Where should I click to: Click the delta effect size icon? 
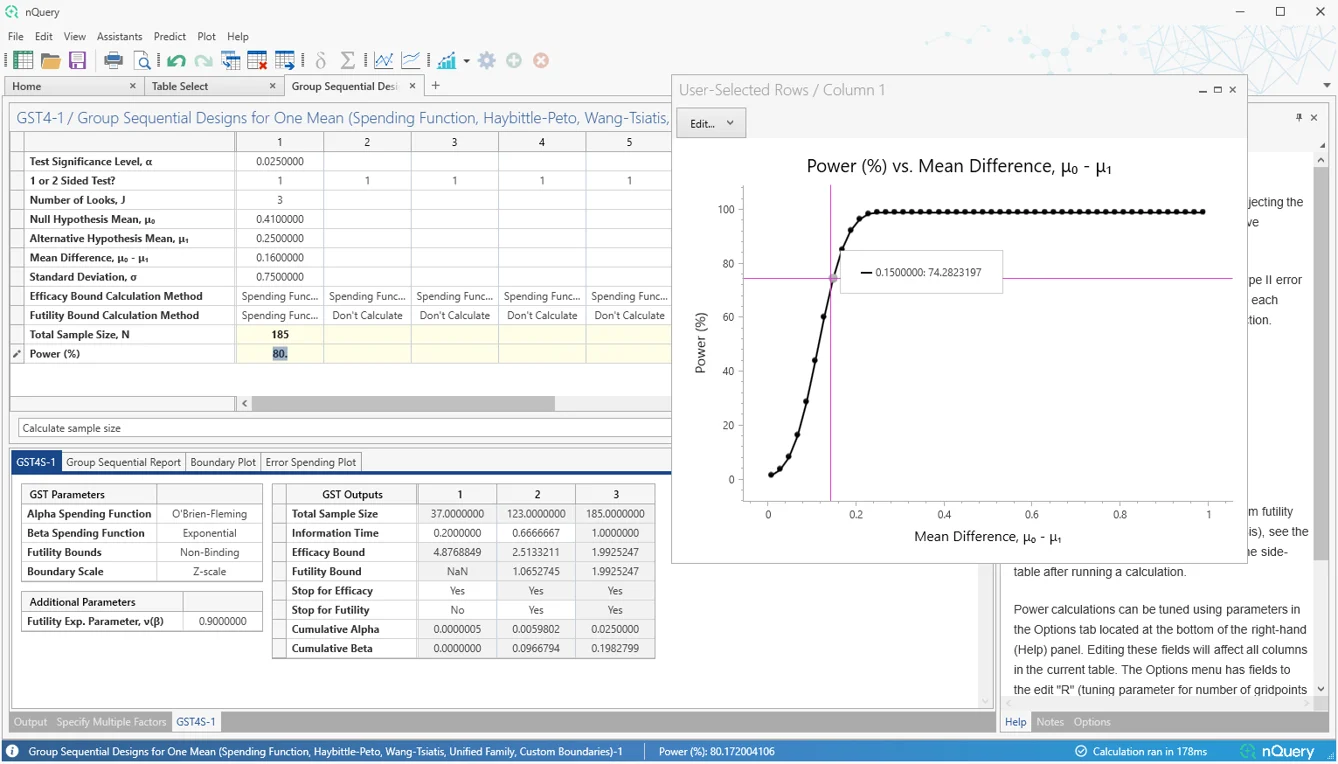pos(321,61)
